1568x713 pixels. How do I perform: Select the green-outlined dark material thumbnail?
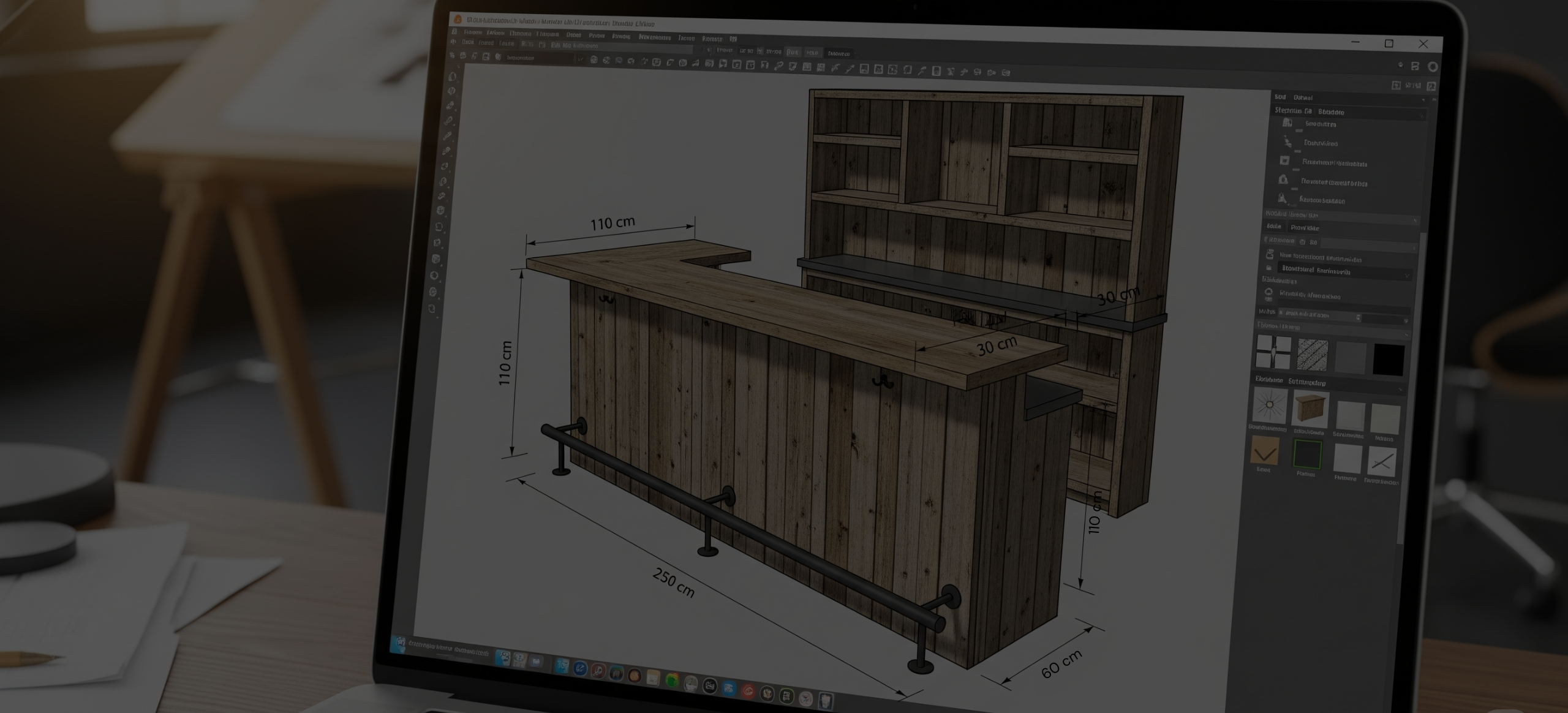(x=1306, y=455)
